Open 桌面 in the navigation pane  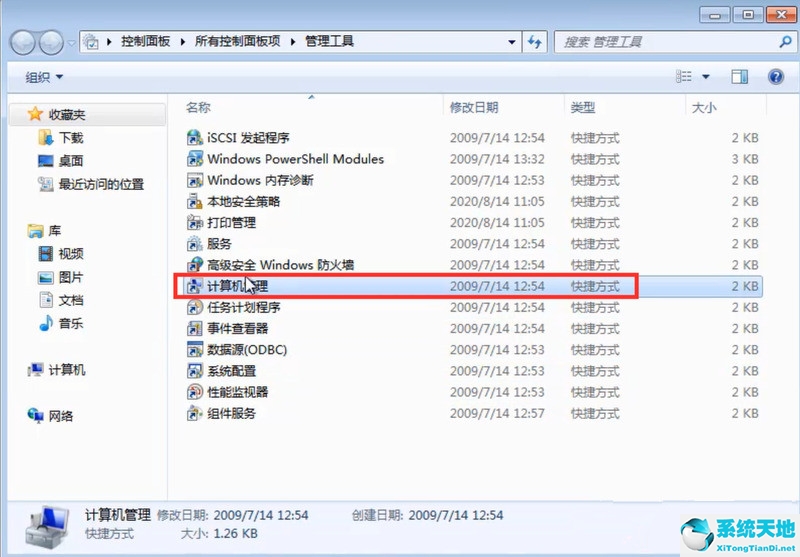tap(61, 161)
